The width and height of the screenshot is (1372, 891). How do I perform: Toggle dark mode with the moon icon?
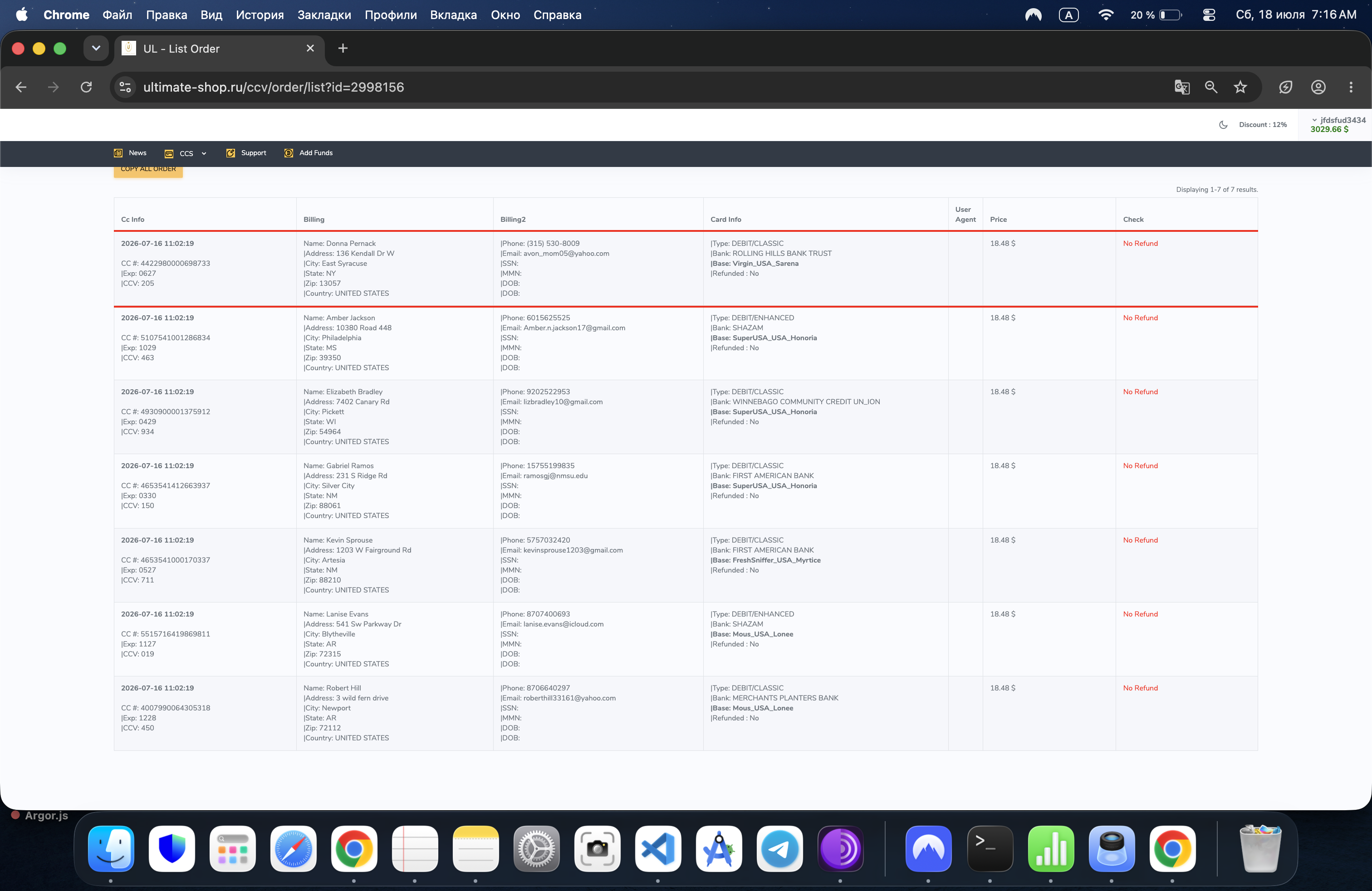[x=1223, y=124]
